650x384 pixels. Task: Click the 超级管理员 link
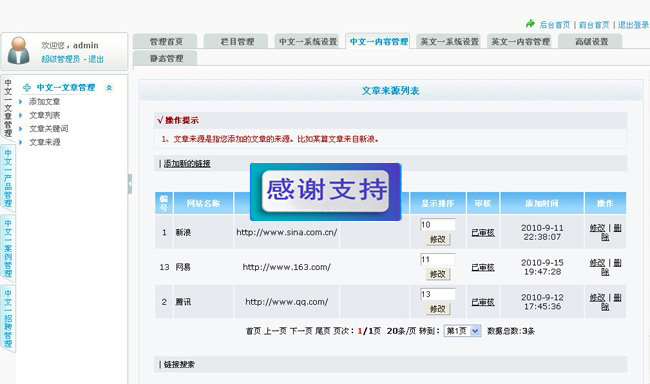61,59
